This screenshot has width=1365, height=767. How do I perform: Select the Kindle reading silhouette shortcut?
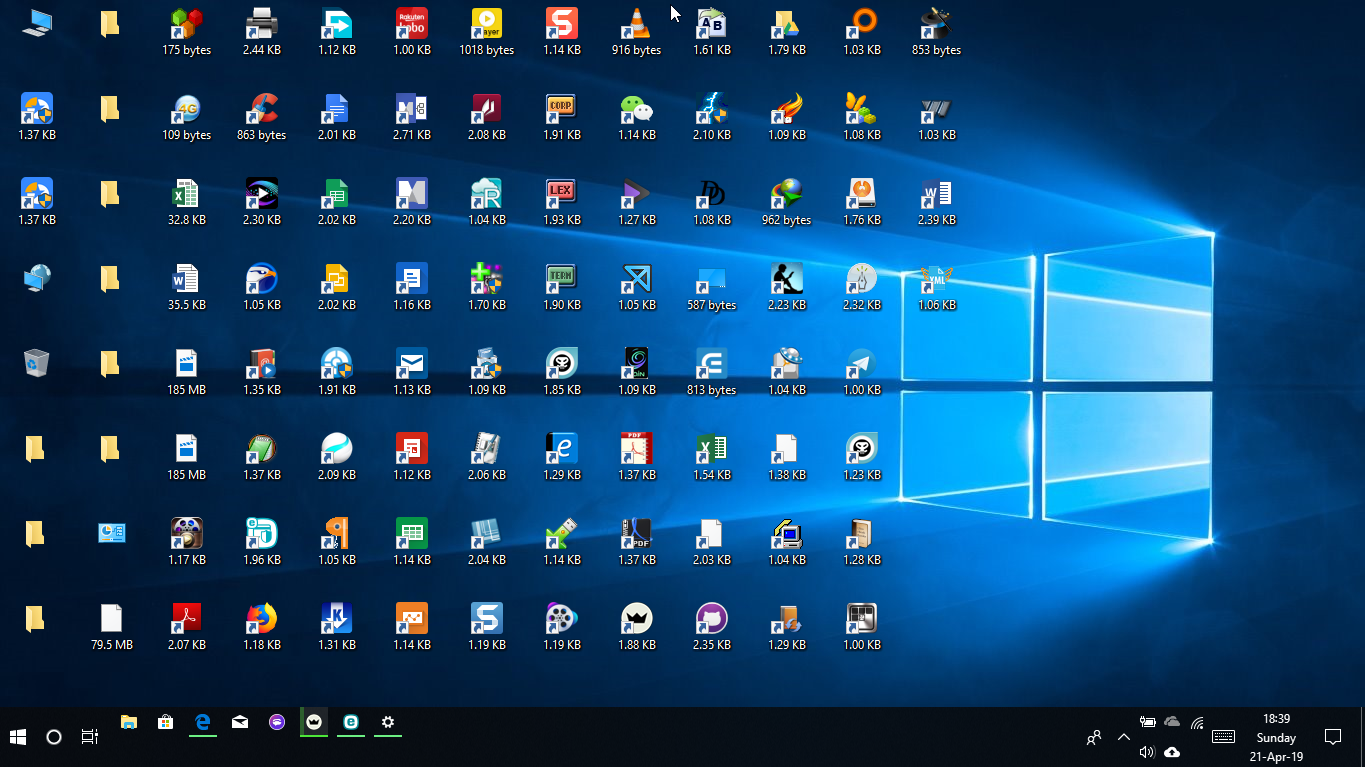tap(786, 278)
